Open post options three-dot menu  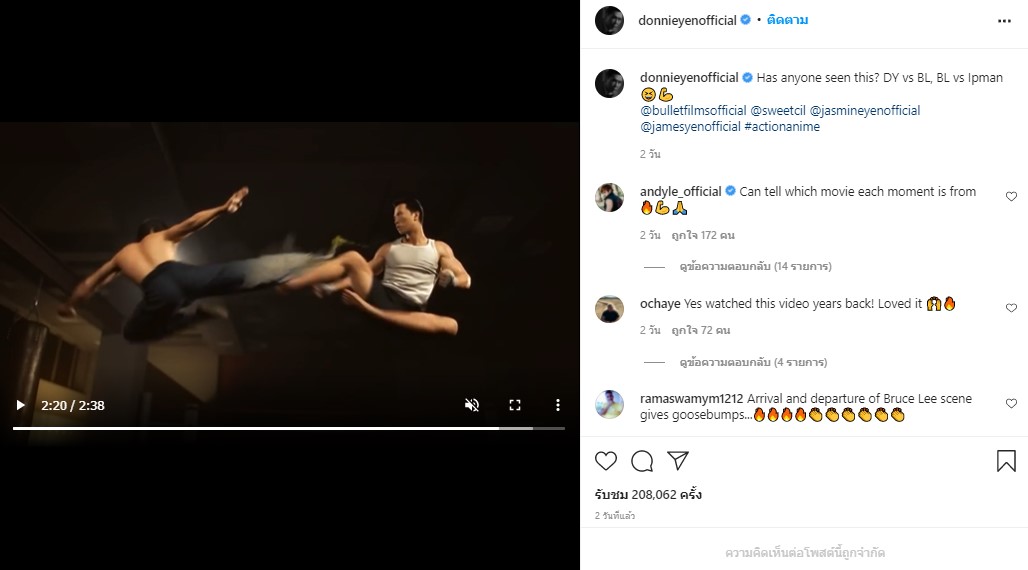click(x=1004, y=20)
